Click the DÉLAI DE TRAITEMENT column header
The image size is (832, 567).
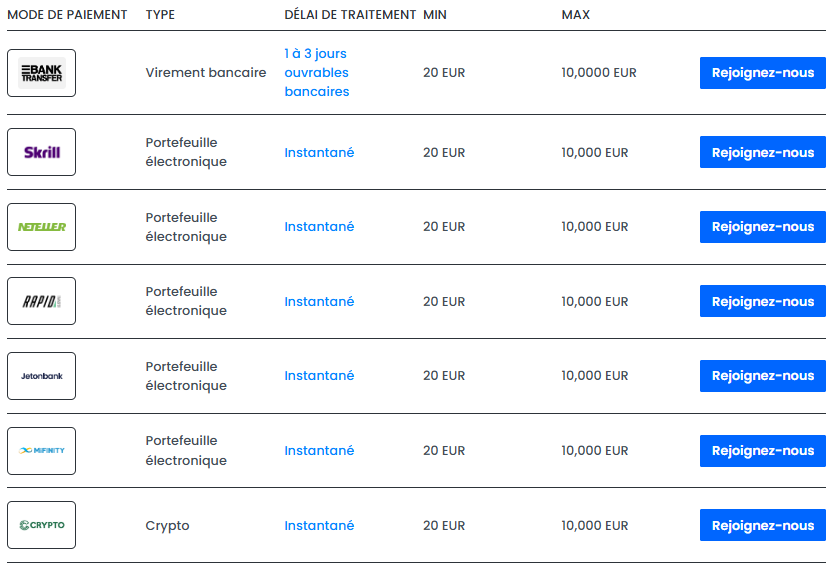pos(350,15)
